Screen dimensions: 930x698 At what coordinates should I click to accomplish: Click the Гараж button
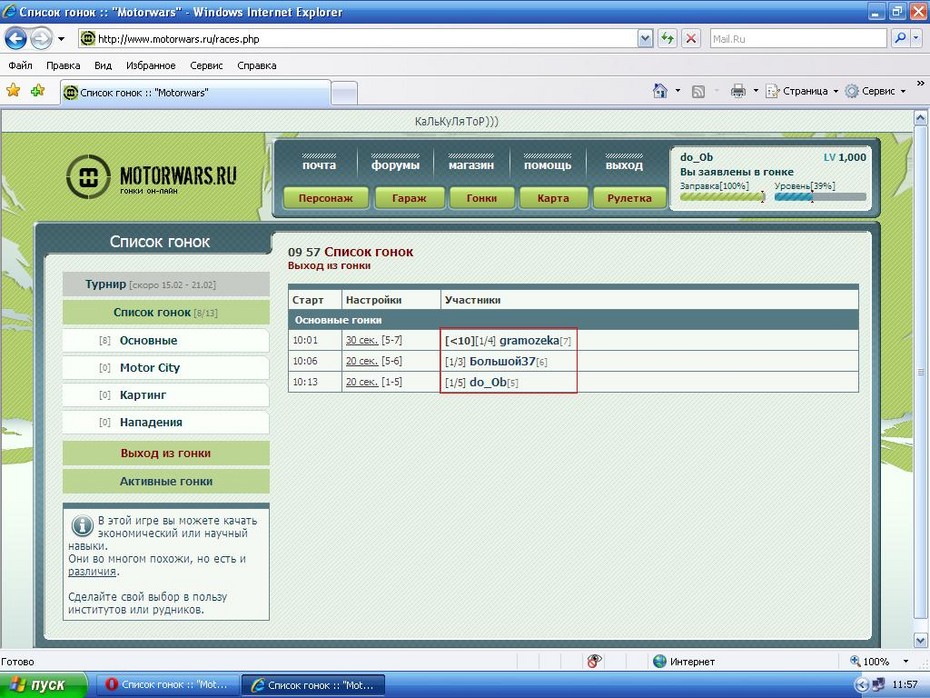[x=409, y=198]
